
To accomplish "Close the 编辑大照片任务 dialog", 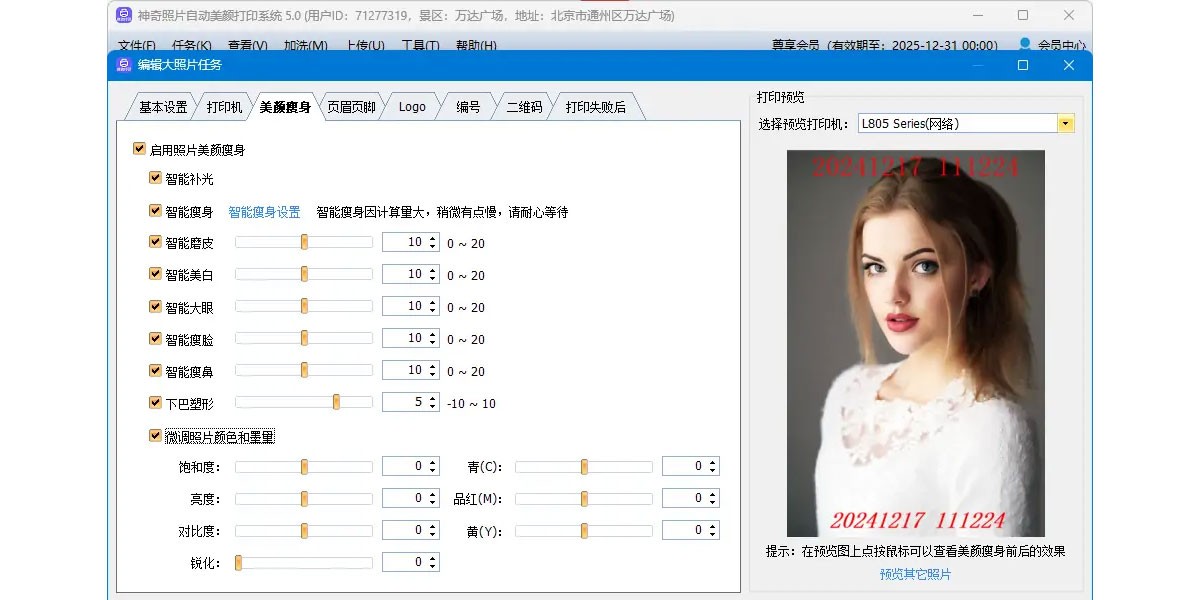I will 1068,65.
